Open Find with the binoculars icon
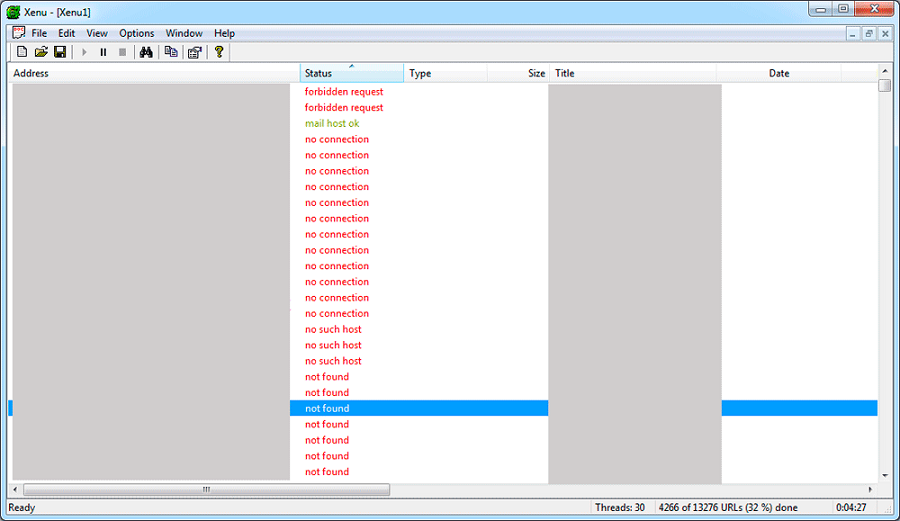The width and height of the screenshot is (900, 521). [x=146, y=52]
